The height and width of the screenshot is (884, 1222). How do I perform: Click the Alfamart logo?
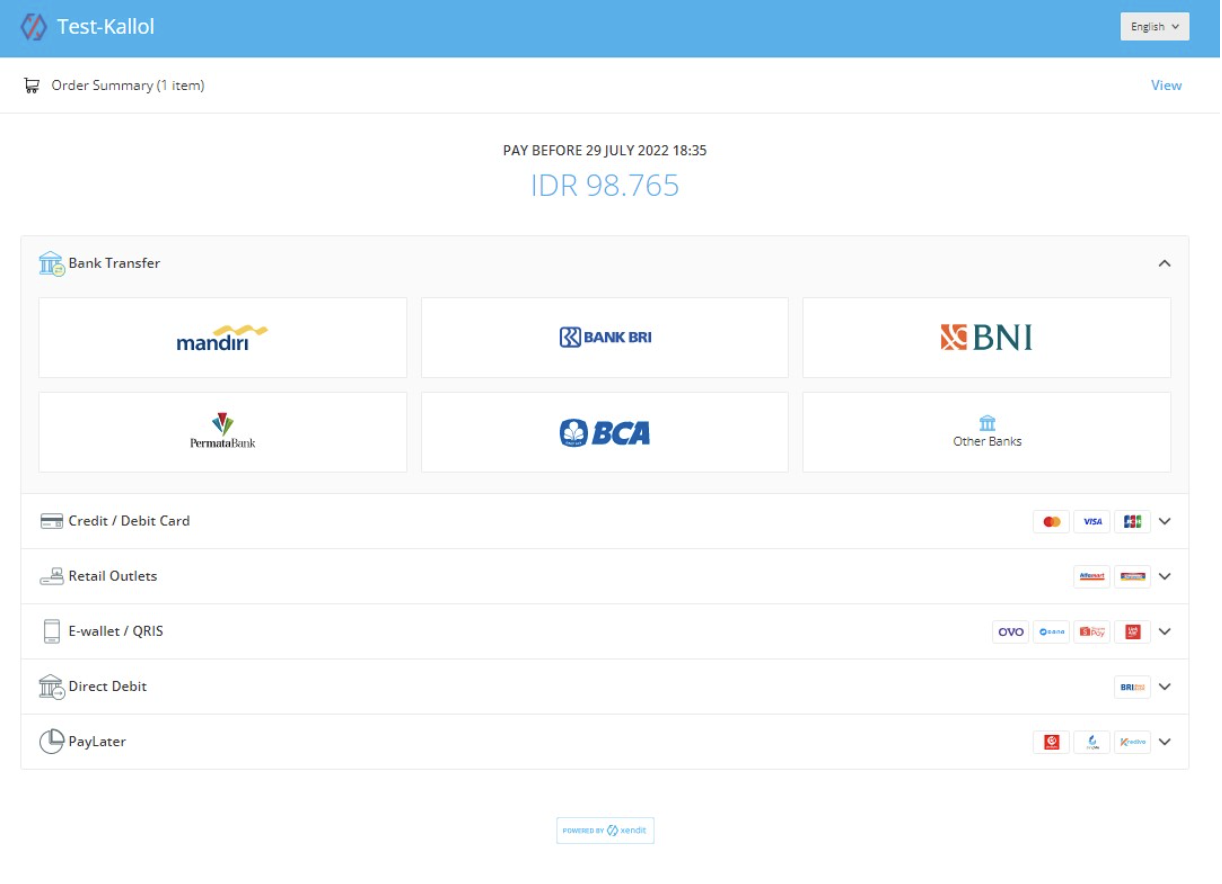click(x=1092, y=576)
